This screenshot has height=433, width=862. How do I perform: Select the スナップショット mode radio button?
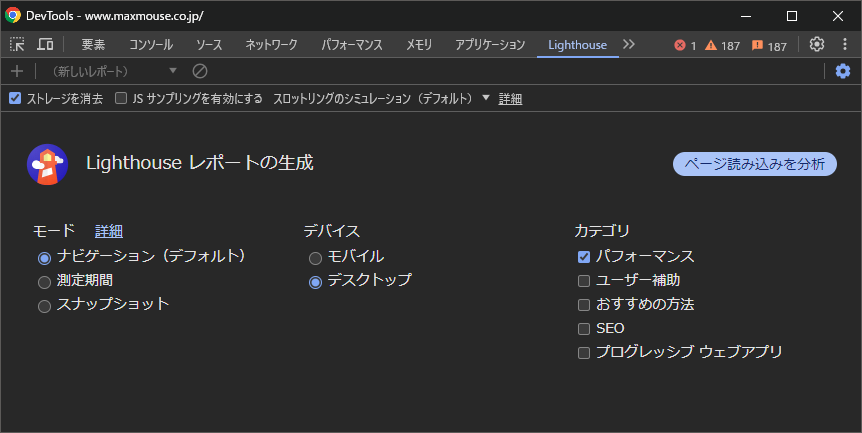click(x=45, y=306)
